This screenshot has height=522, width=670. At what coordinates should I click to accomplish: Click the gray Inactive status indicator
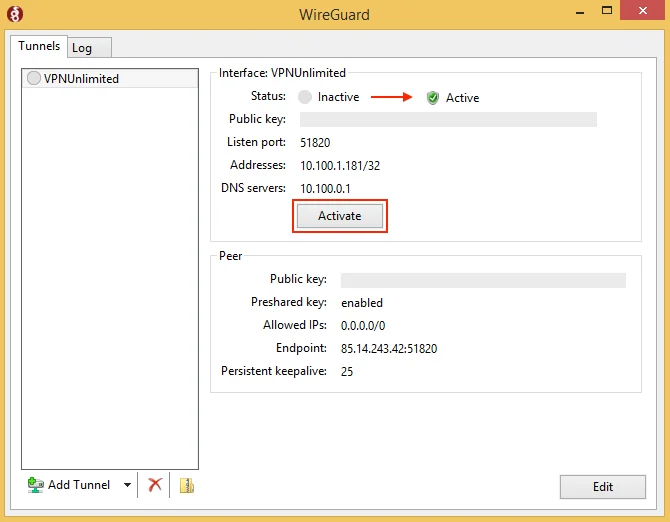[305, 97]
